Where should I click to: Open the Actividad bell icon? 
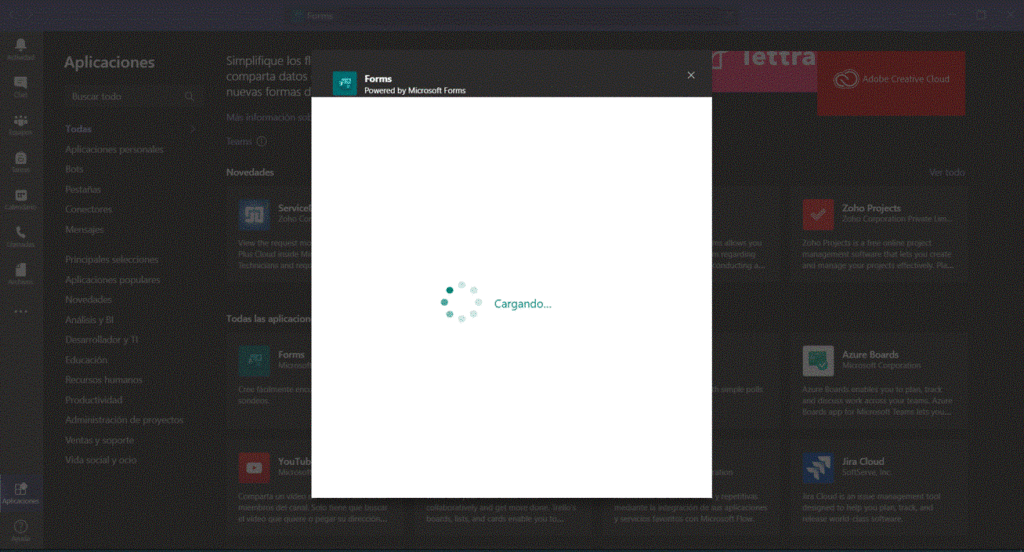[20, 47]
